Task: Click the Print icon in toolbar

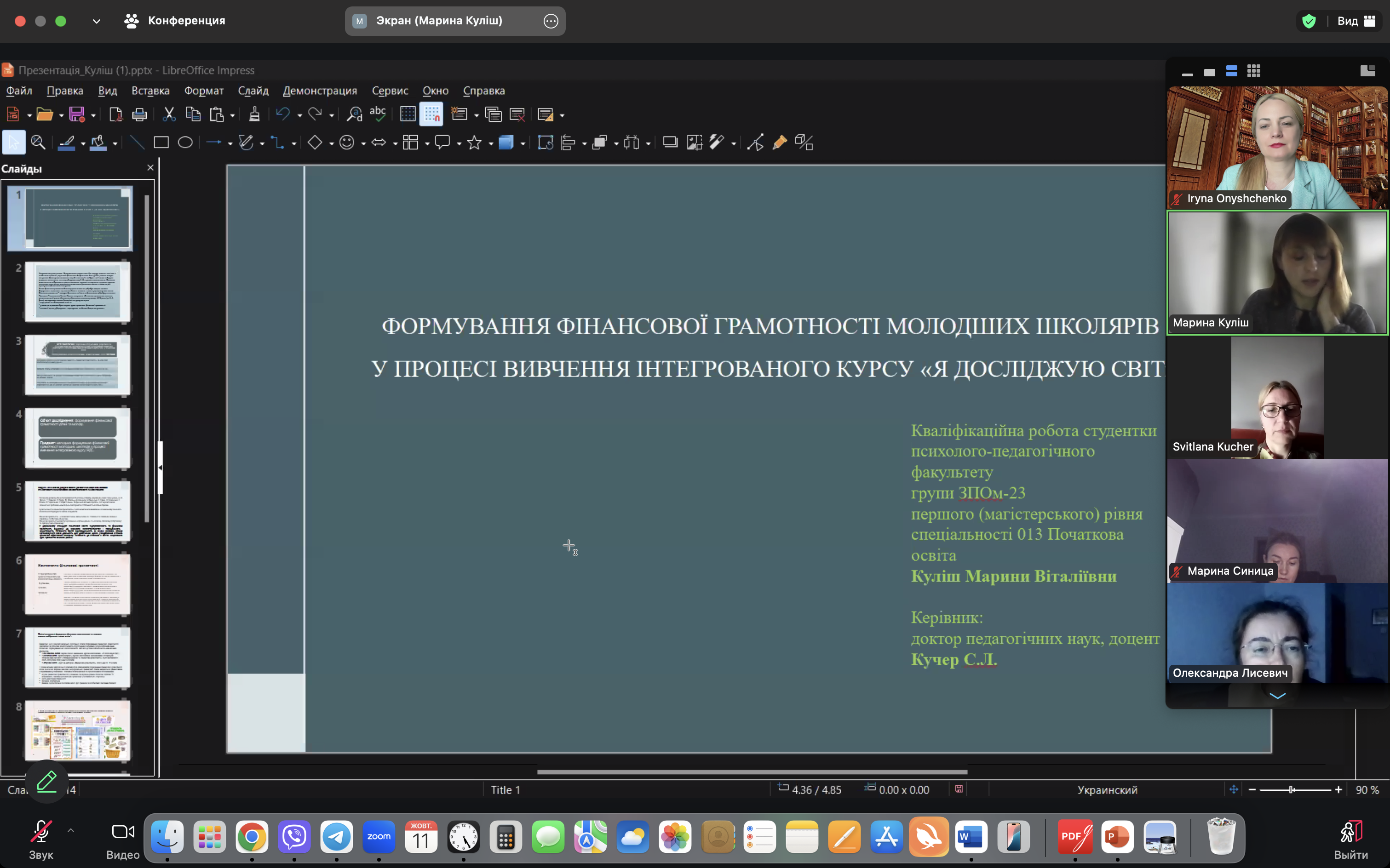Action: point(139,114)
